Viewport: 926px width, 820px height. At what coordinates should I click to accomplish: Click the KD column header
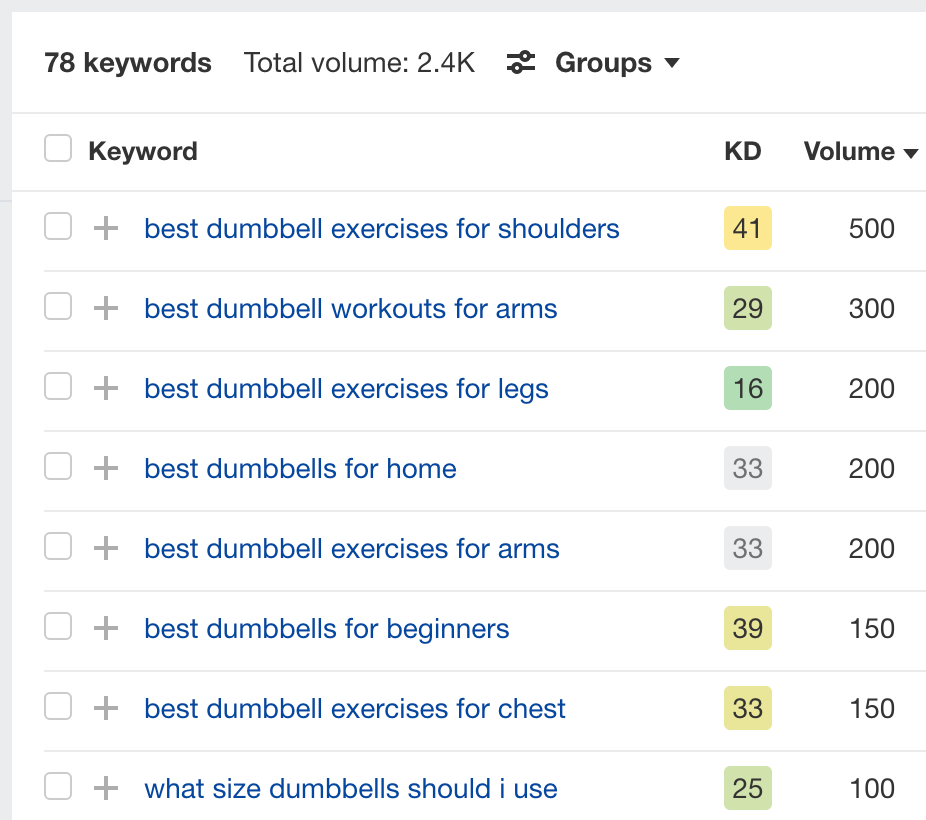tap(742, 152)
